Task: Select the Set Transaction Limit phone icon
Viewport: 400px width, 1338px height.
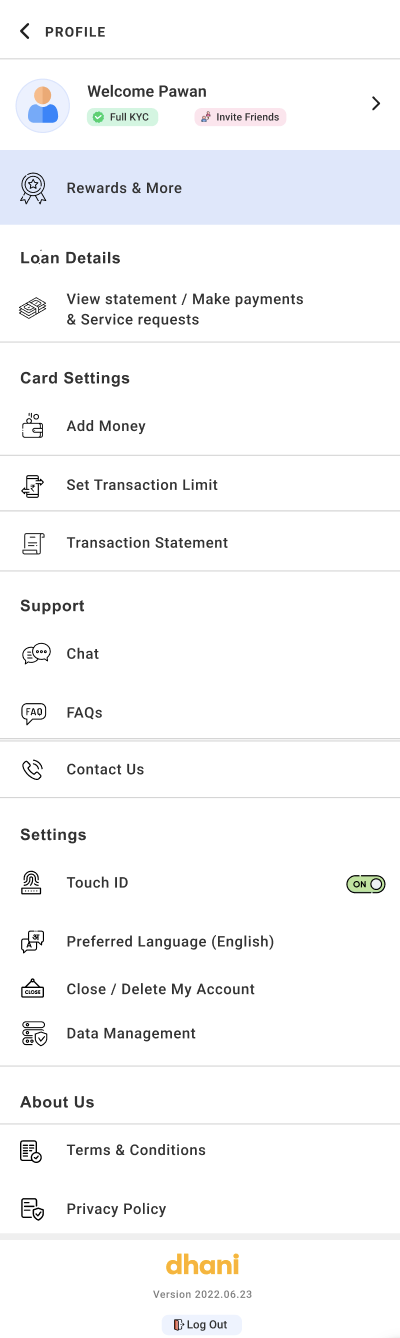Action: coord(33,485)
